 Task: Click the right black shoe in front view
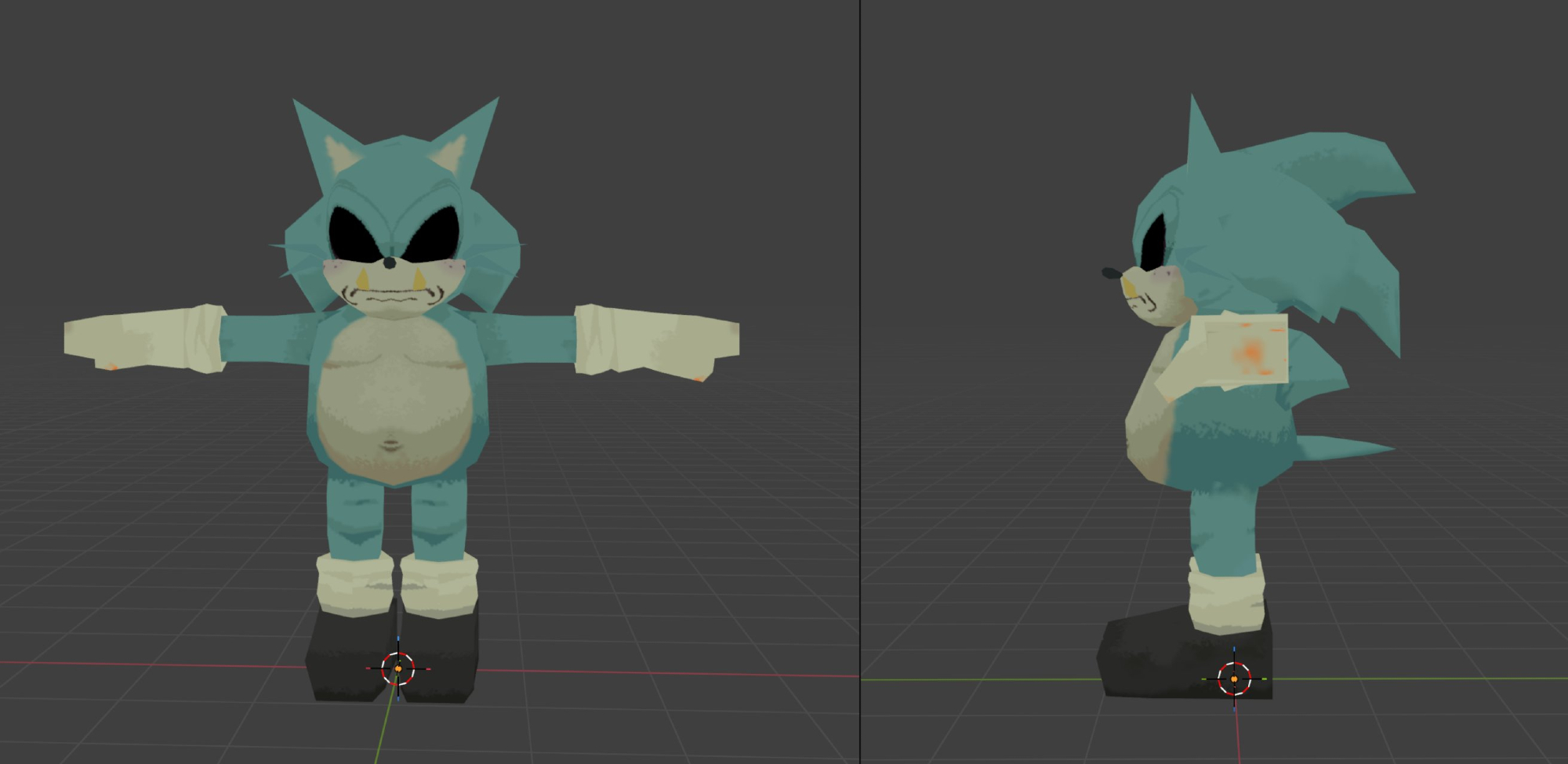click(443, 654)
